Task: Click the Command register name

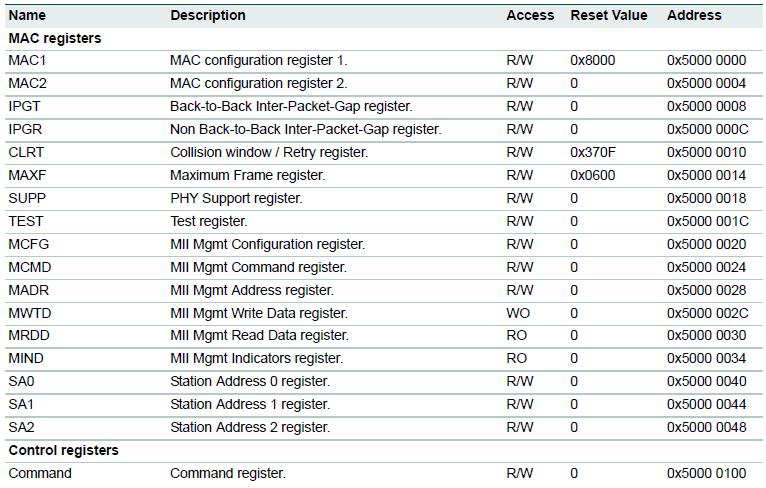Action: 40,473
